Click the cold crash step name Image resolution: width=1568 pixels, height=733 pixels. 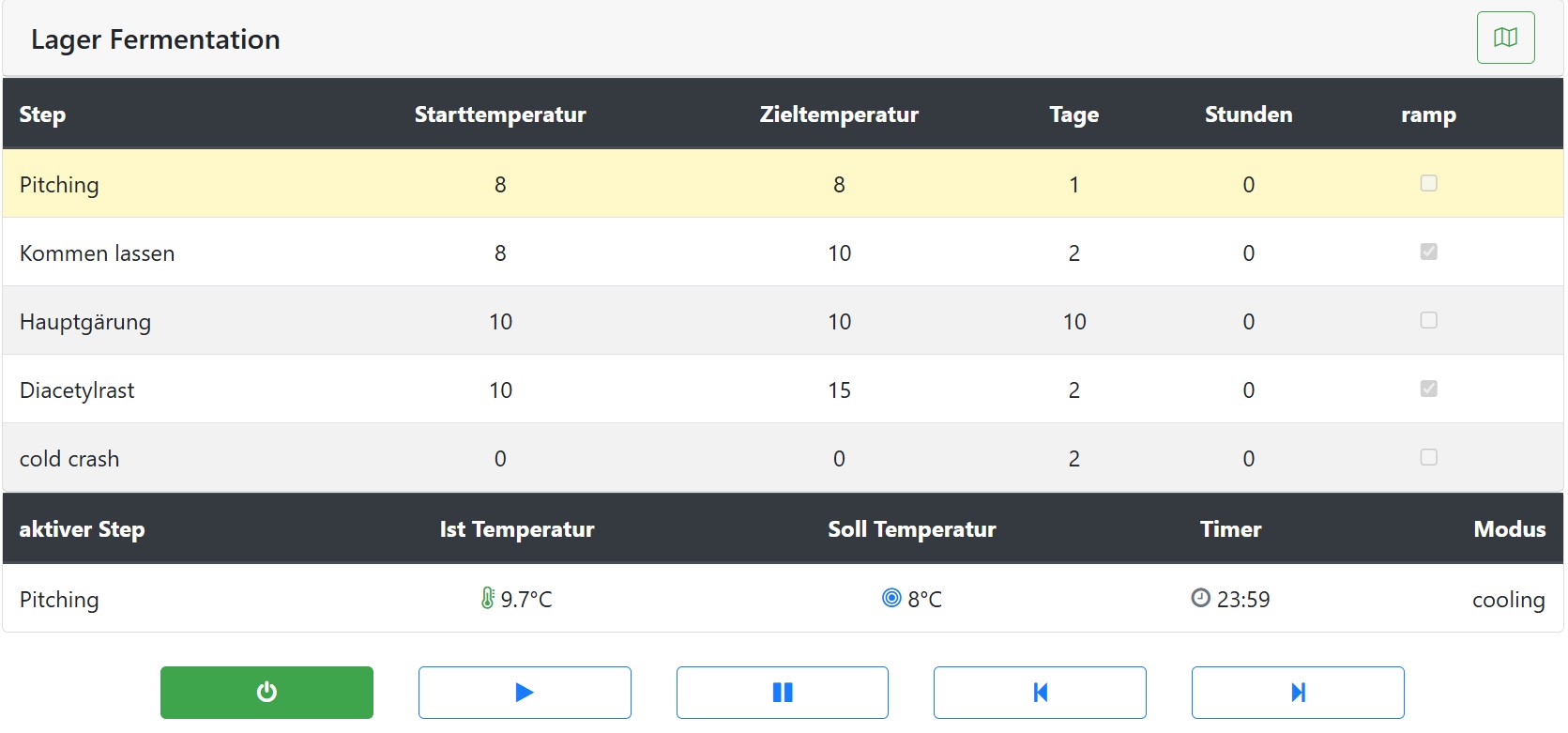69,459
